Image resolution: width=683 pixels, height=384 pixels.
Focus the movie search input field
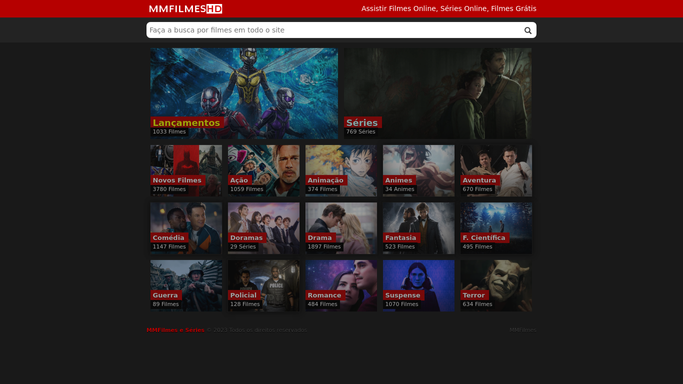click(334, 30)
